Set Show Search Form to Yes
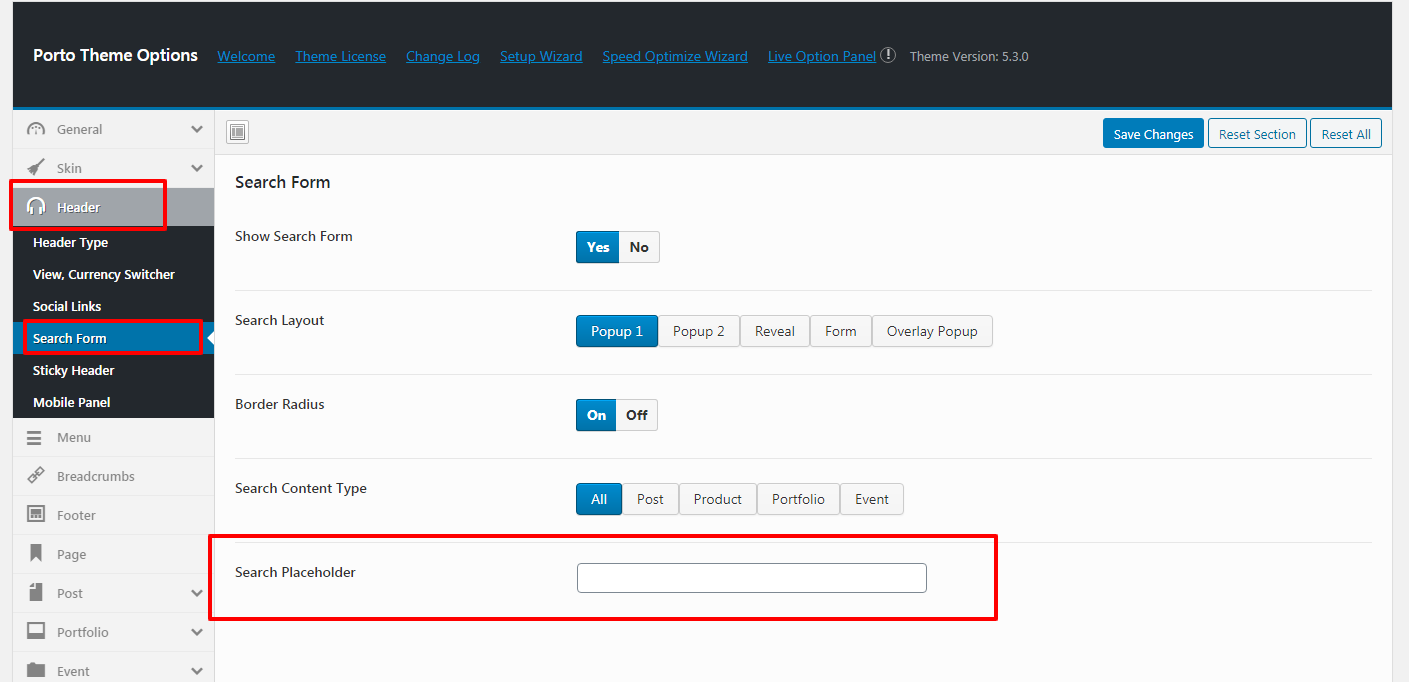Viewport: 1409px width, 682px height. coord(598,247)
